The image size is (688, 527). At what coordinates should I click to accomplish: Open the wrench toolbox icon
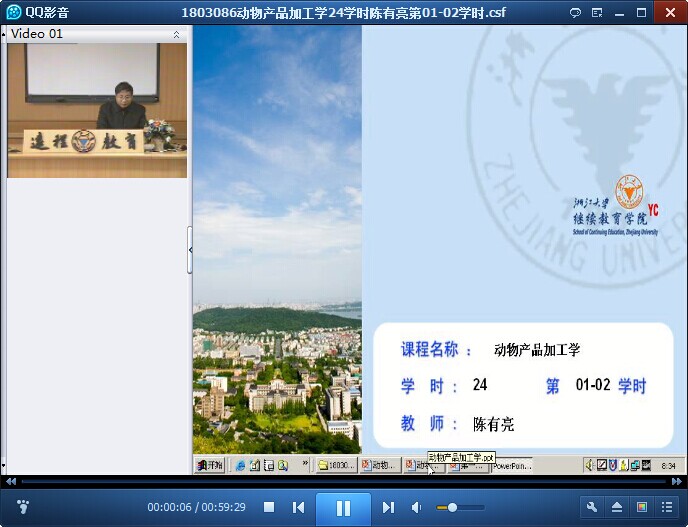591,507
